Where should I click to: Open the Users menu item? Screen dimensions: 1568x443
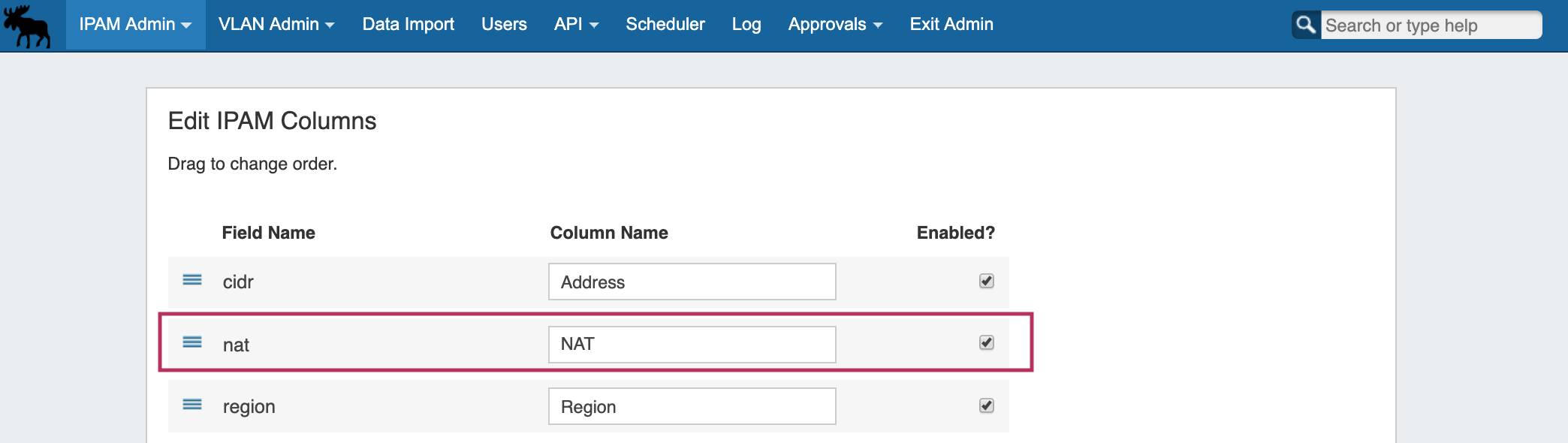click(504, 25)
